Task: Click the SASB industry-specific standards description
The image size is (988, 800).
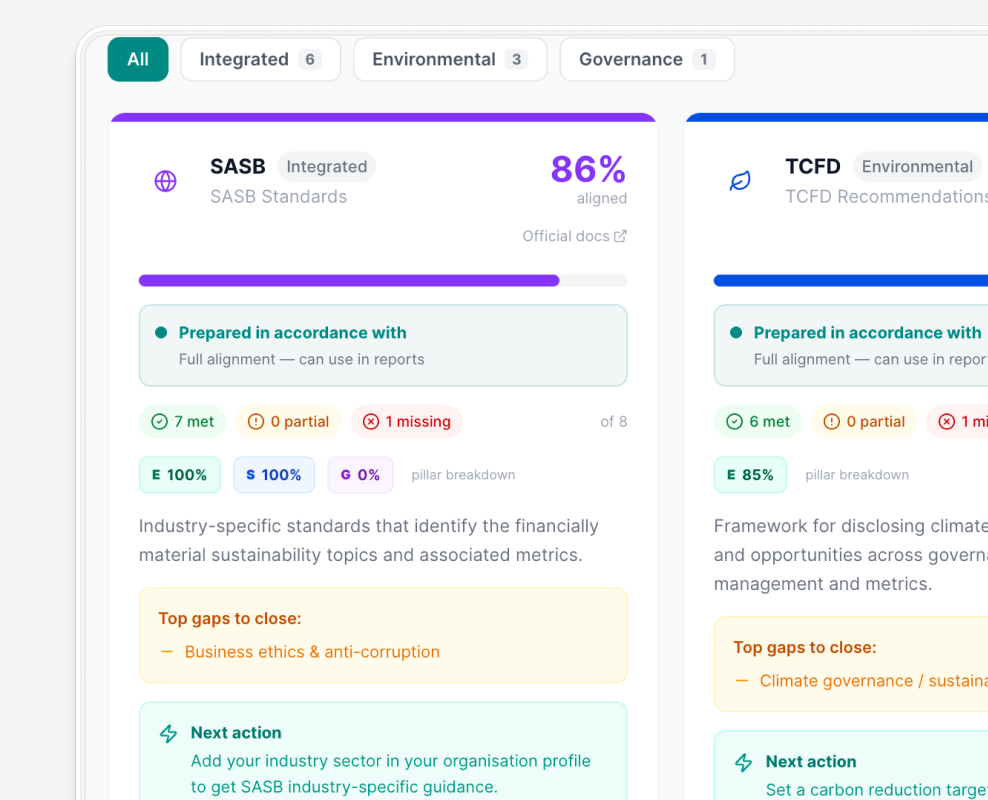Action: tap(369, 540)
